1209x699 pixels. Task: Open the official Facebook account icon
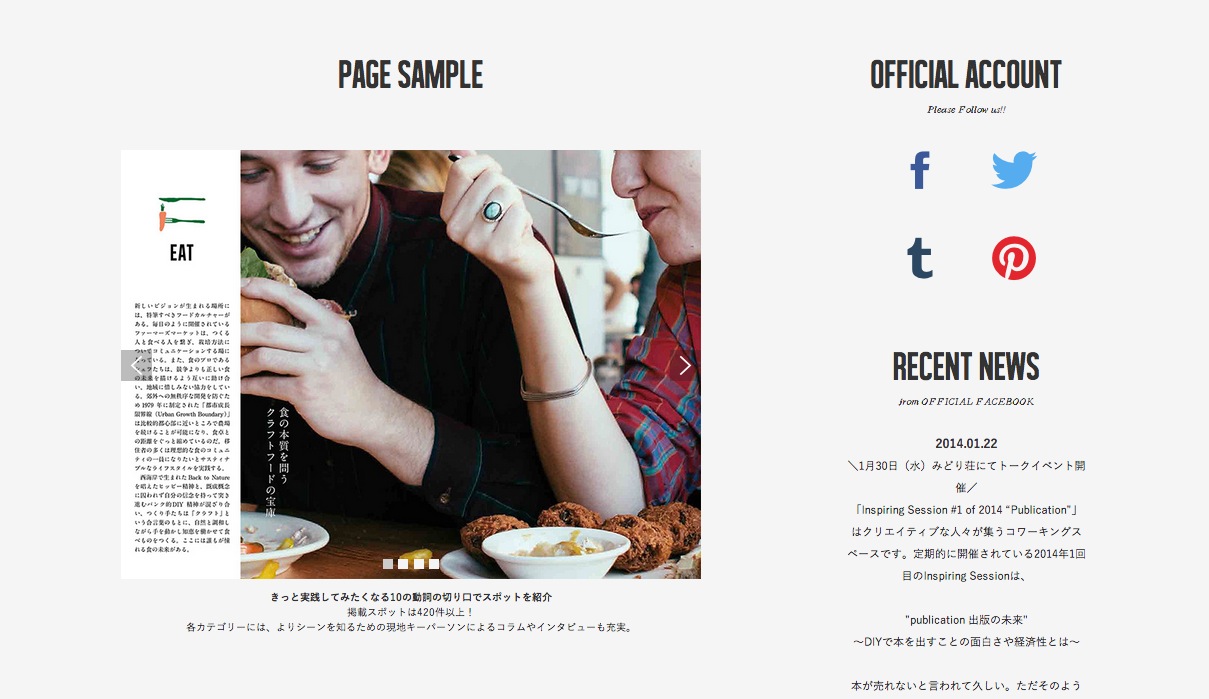(x=920, y=170)
